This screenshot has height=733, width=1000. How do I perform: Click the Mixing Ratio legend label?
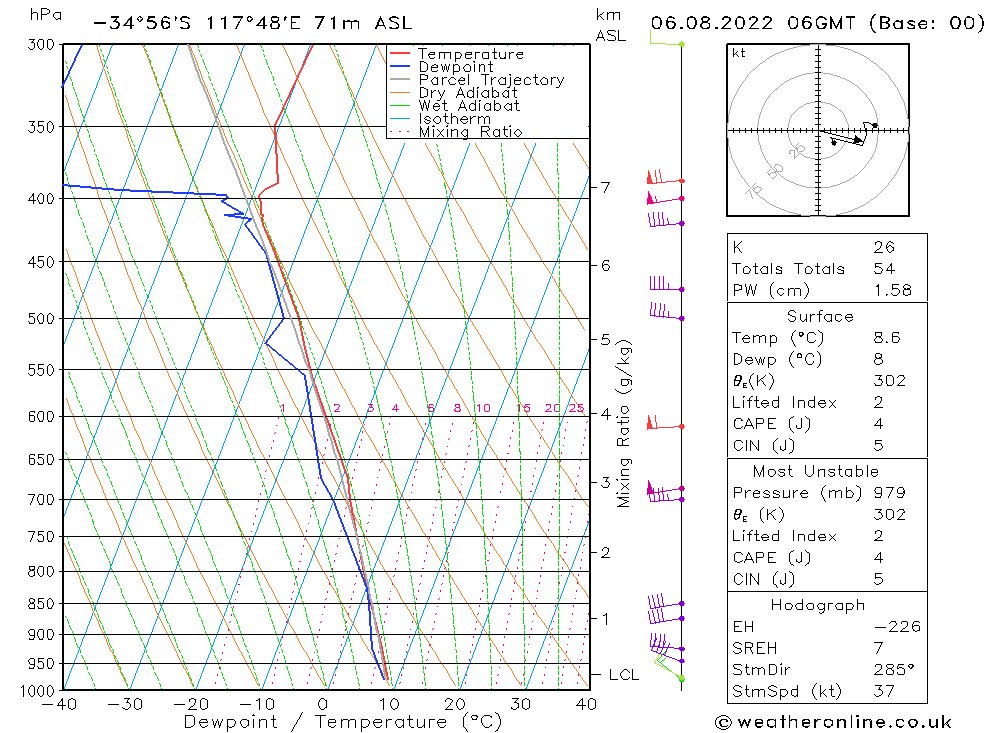point(470,132)
